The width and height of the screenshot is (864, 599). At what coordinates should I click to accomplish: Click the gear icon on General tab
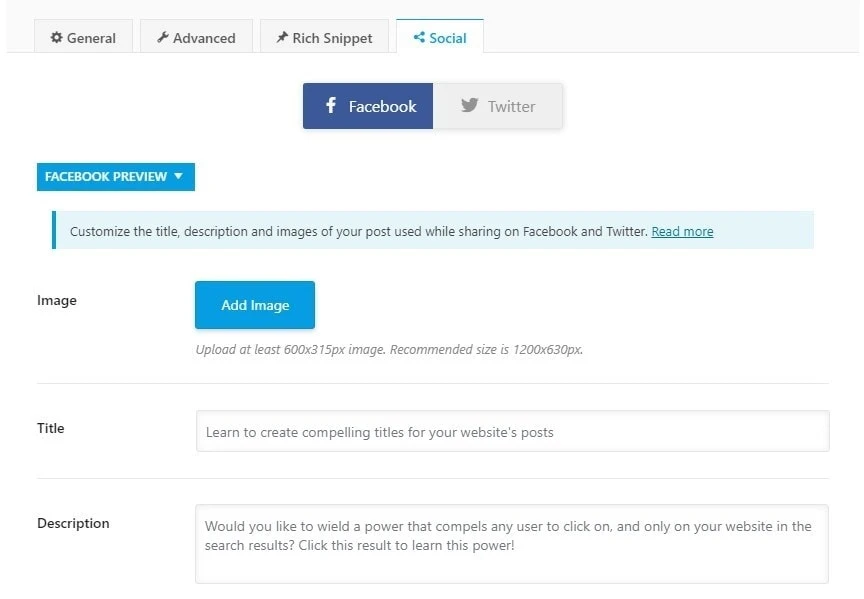point(56,37)
